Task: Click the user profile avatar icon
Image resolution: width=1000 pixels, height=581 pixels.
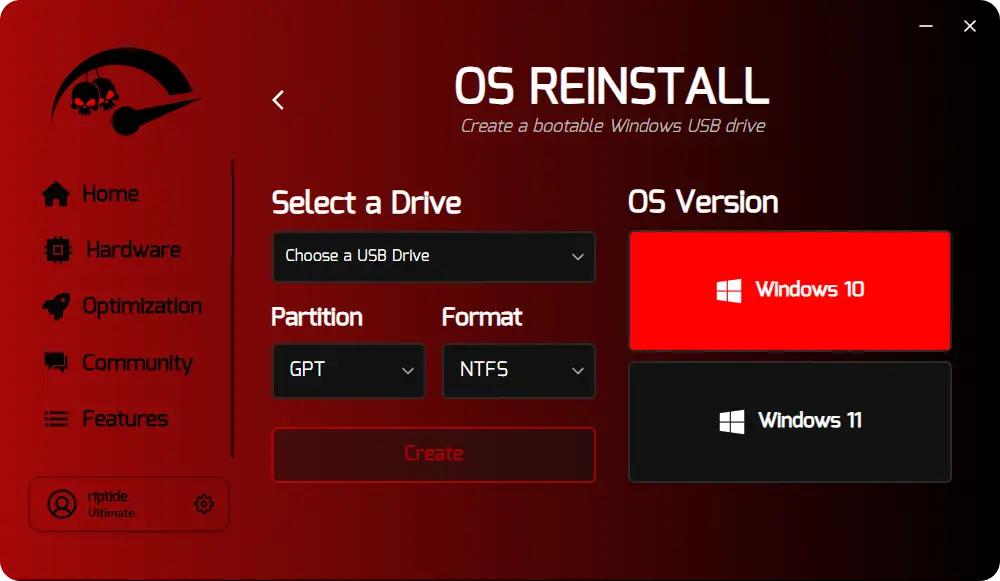Action: (x=62, y=504)
